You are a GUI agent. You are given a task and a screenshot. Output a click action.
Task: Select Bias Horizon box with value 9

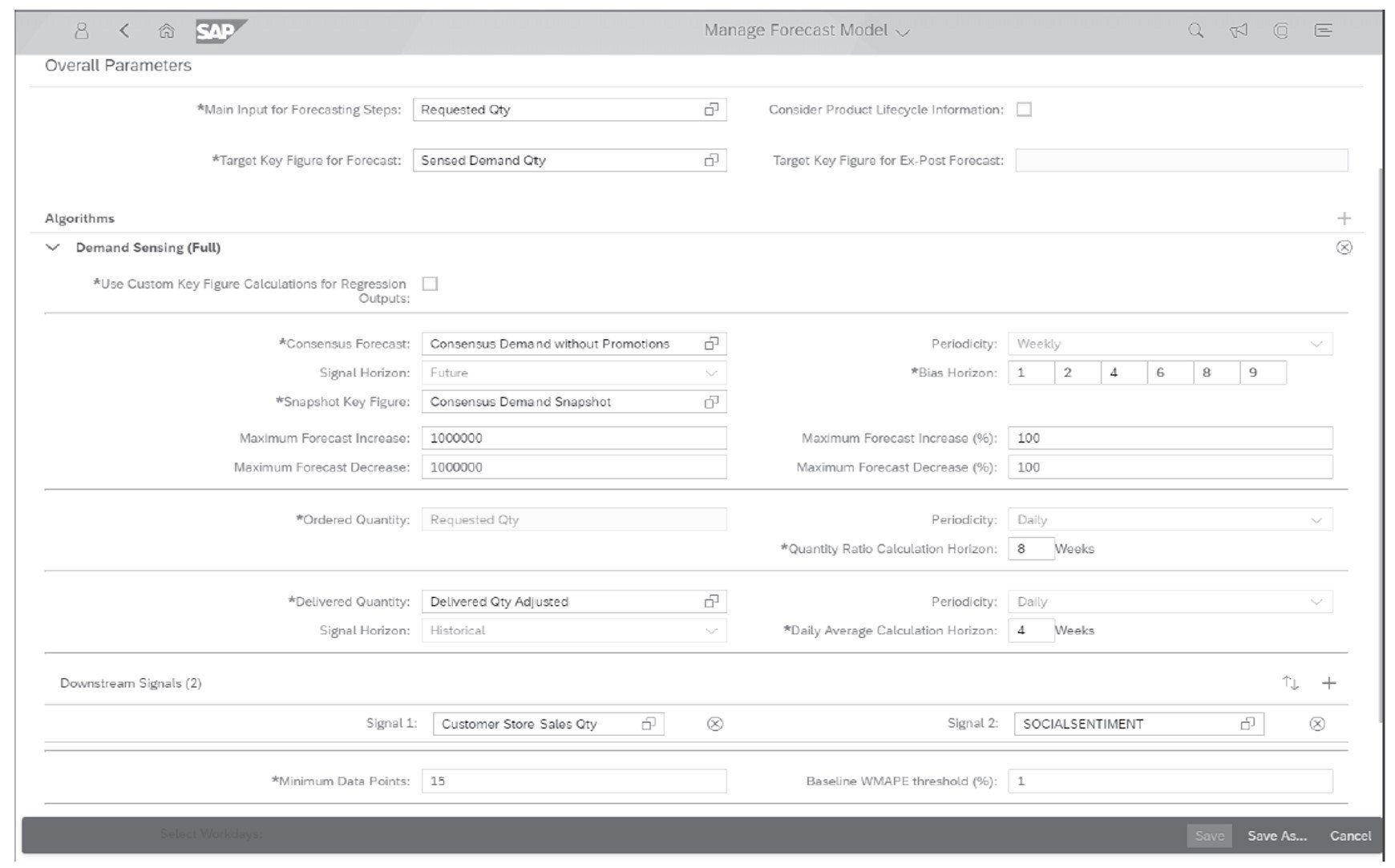tap(1264, 373)
